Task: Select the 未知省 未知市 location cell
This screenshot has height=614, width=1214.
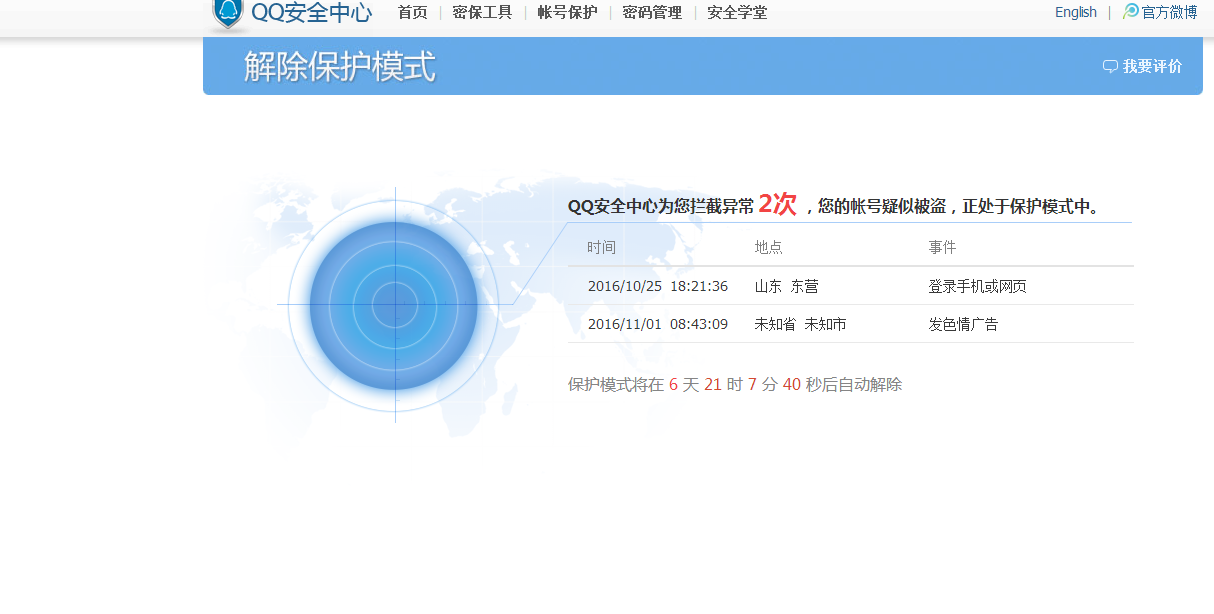Action: pos(800,324)
